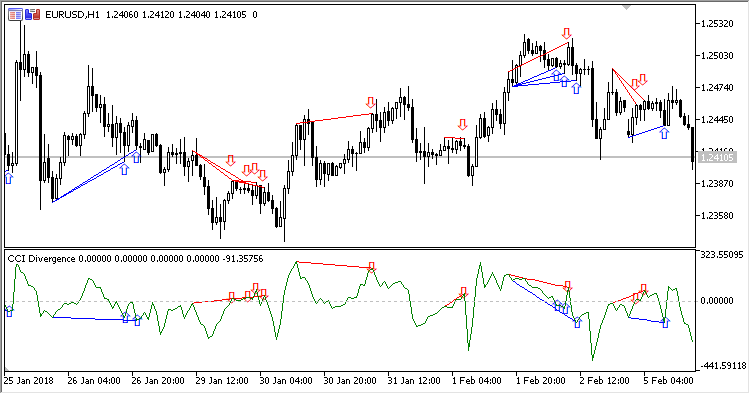Click the 30 Jan 04:00 time label
The width and height of the screenshot is (750, 394).
click(286, 381)
